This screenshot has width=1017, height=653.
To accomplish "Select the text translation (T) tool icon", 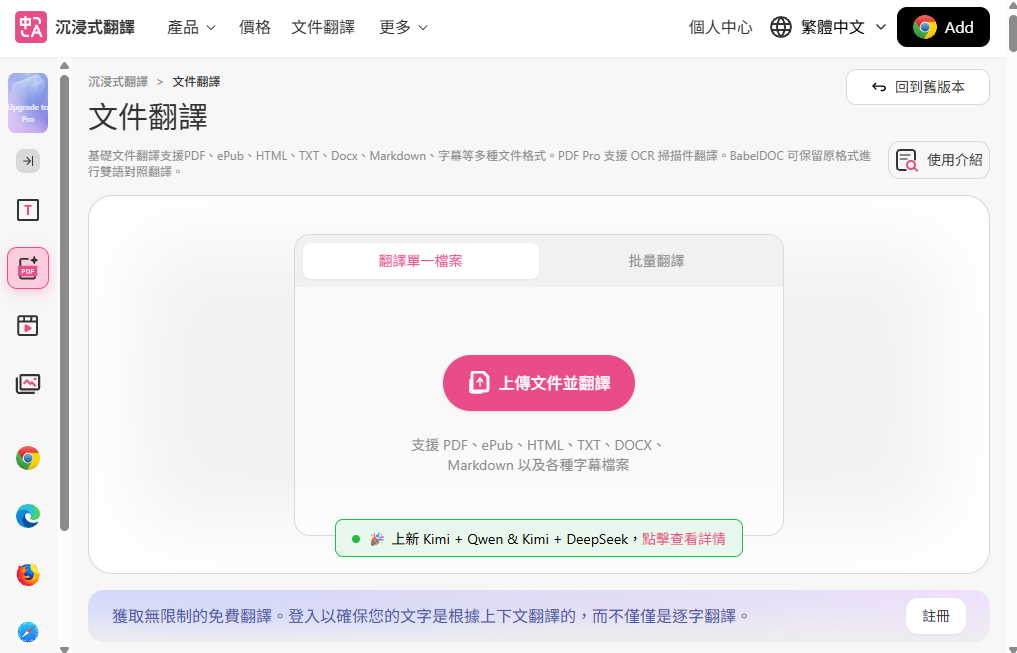I will pos(27,210).
